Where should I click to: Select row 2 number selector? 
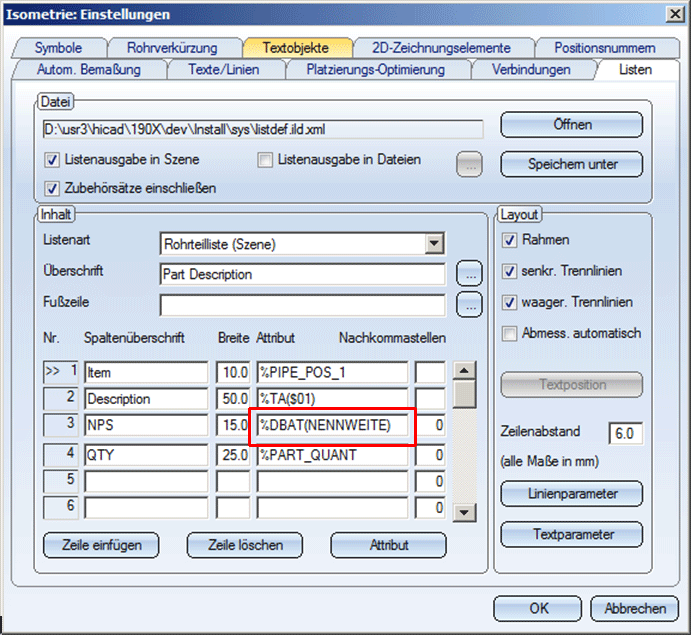[61, 398]
